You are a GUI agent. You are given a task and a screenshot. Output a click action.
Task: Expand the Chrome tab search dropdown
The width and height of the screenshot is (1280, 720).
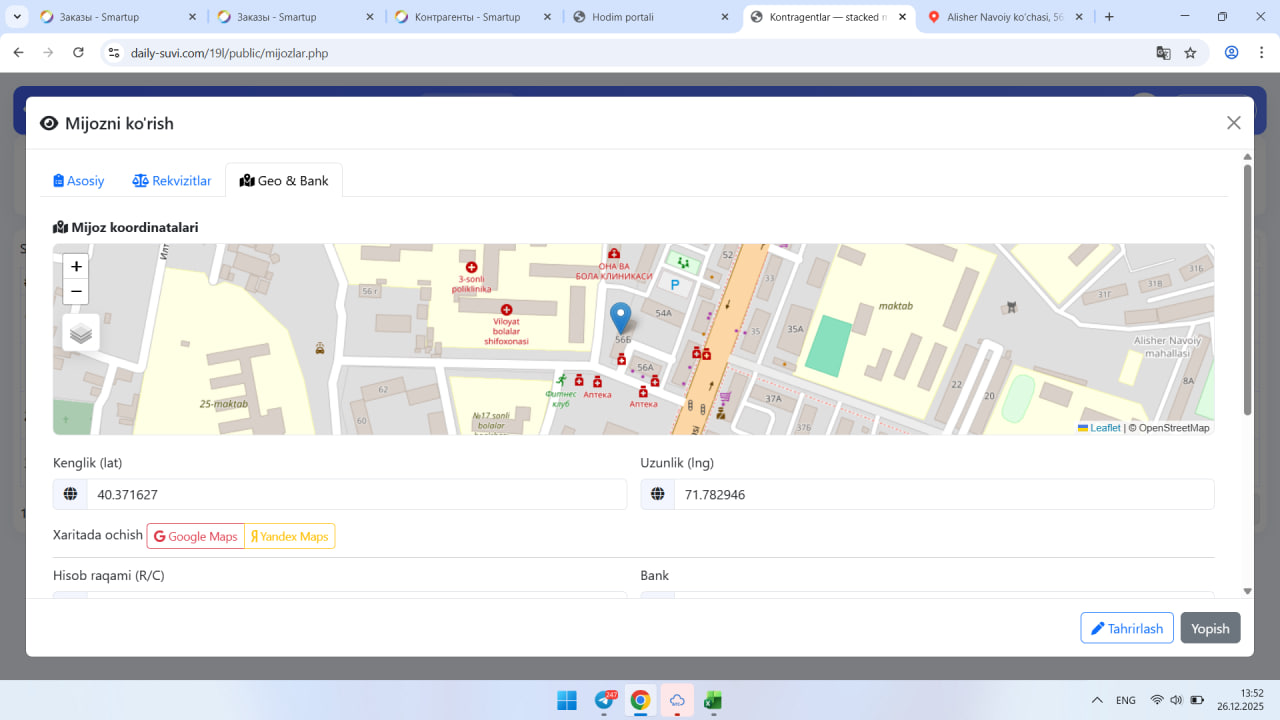pos(17,17)
